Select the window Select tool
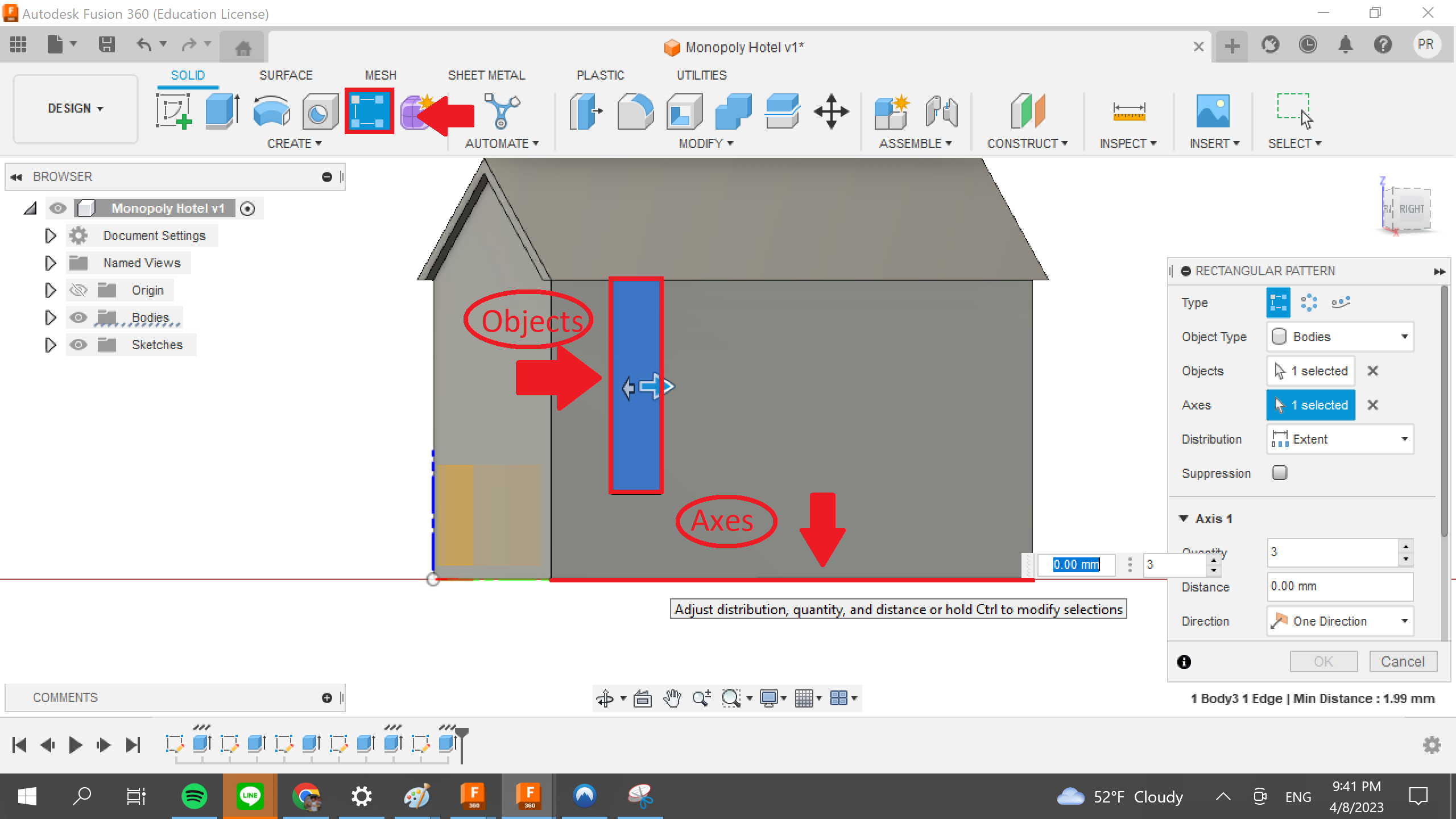 (1295, 111)
